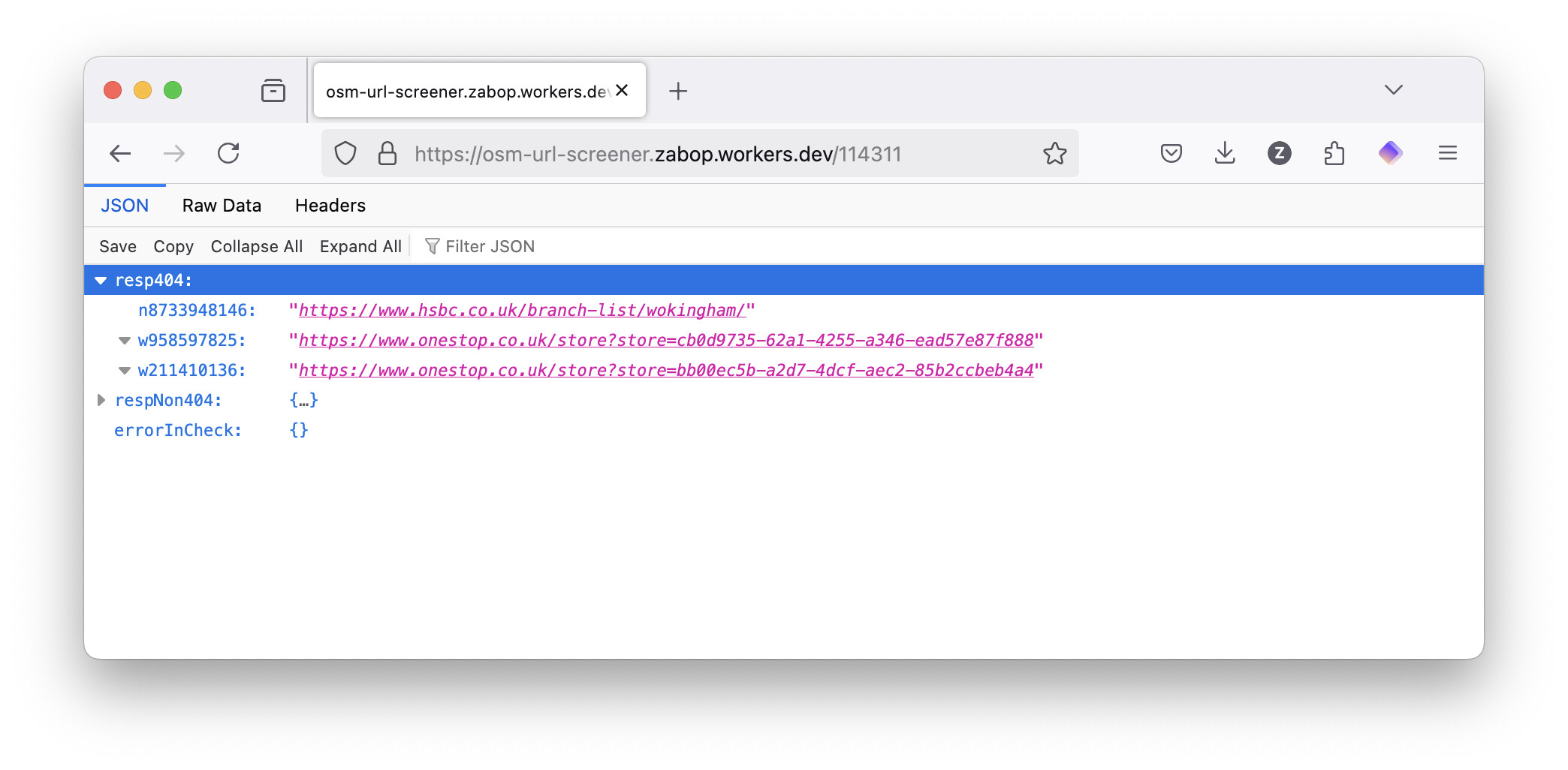This screenshot has width=1568, height=770.
Task: Select the errorInCheck row label
Action: tap(178, 431)
